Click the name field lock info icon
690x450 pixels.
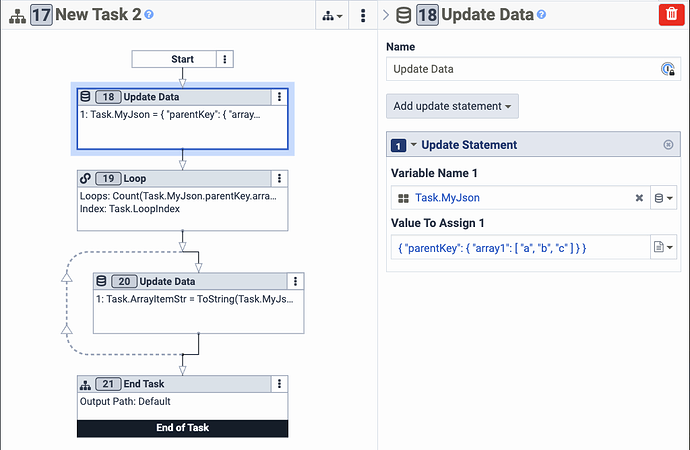point(668,69)
